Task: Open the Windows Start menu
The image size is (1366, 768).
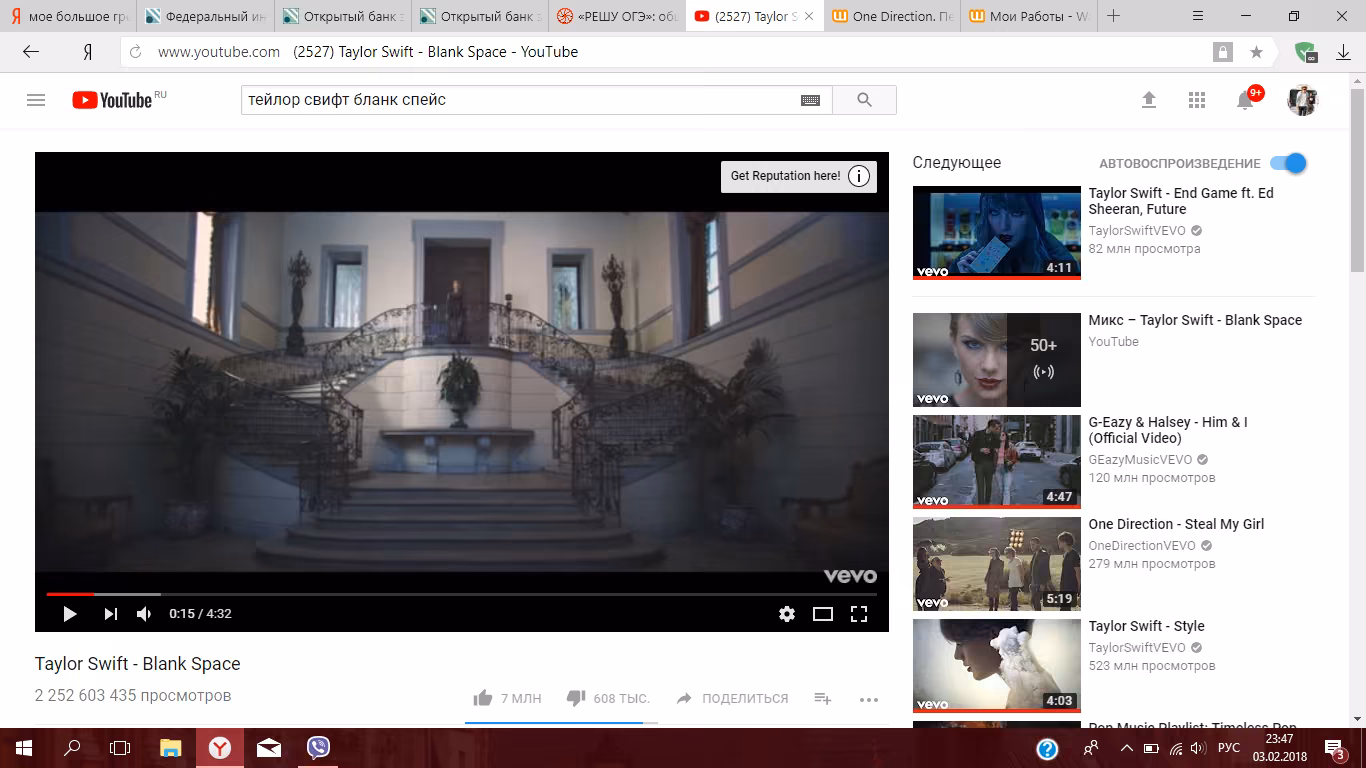Action: pos(24,748)
